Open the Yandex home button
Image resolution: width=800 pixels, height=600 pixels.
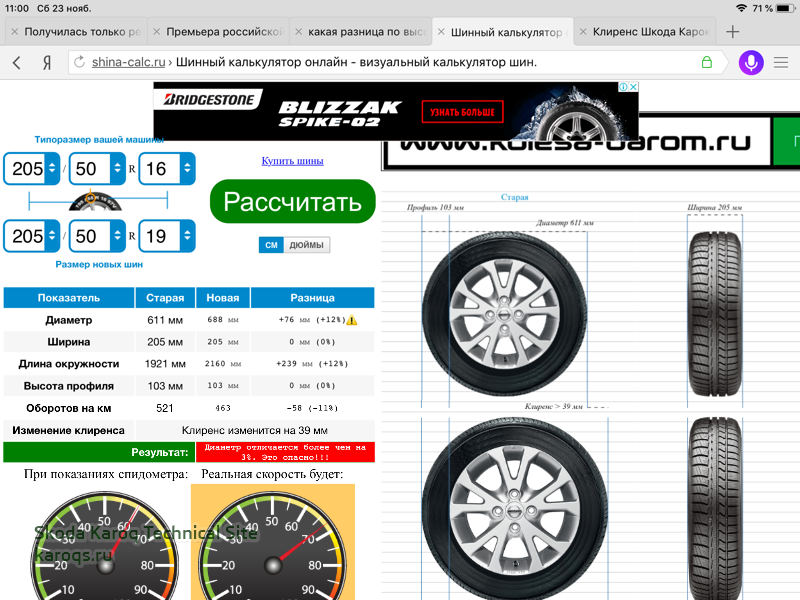click(47, 63)
